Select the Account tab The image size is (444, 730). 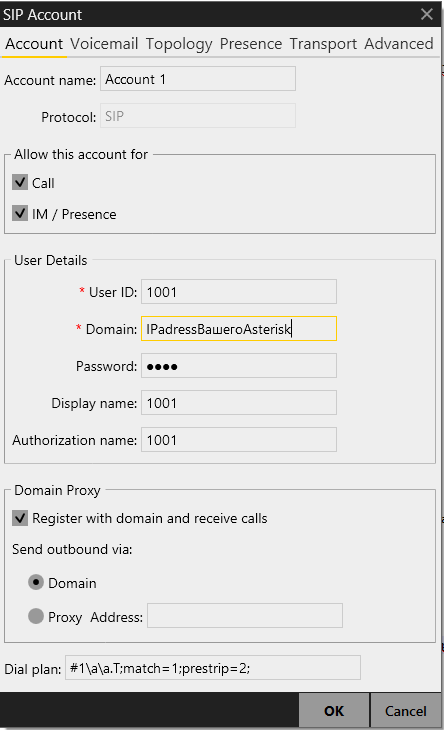click(x=34, y=44)
